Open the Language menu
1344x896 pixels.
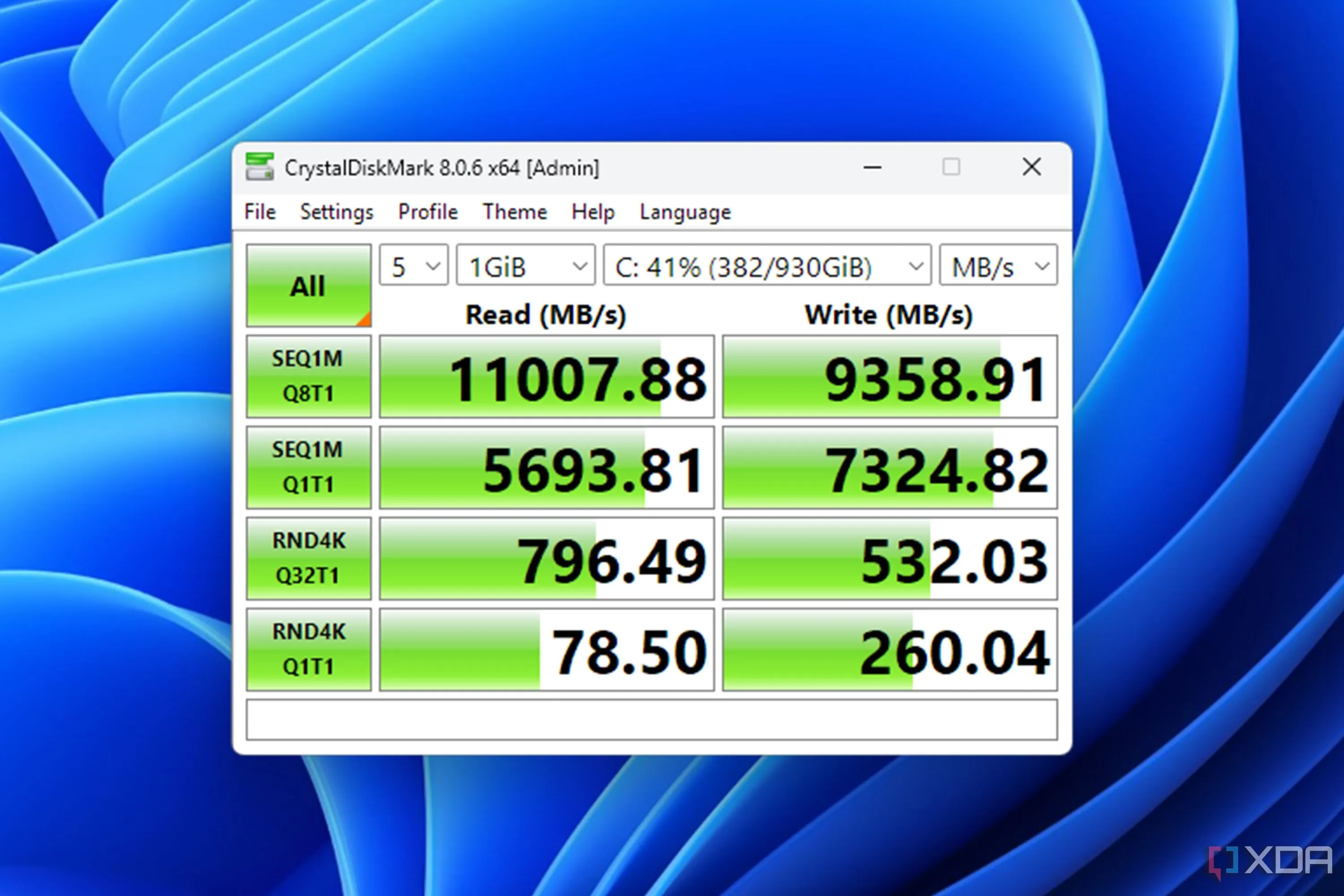click(685, 211)
